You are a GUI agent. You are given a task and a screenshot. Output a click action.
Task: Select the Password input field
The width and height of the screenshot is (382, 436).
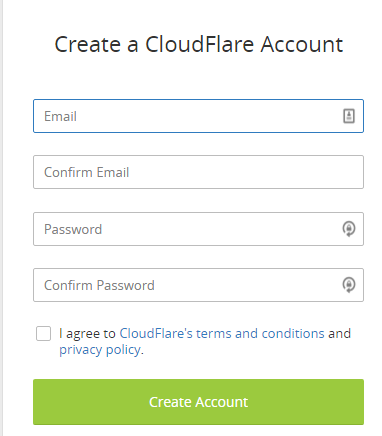pyautogui.click(x=198, y=229)
